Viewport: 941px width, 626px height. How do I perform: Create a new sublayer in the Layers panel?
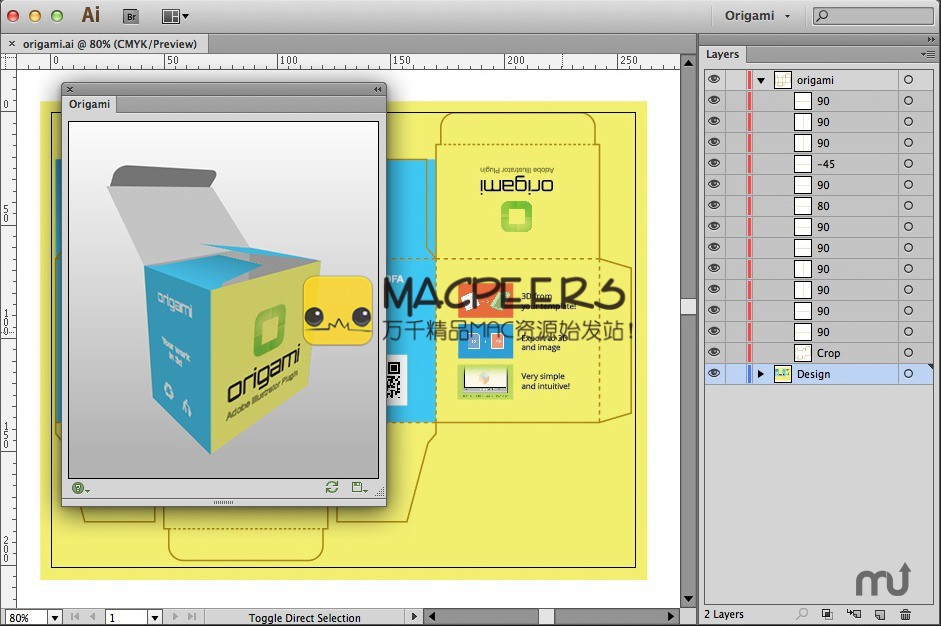click(853, 614)
